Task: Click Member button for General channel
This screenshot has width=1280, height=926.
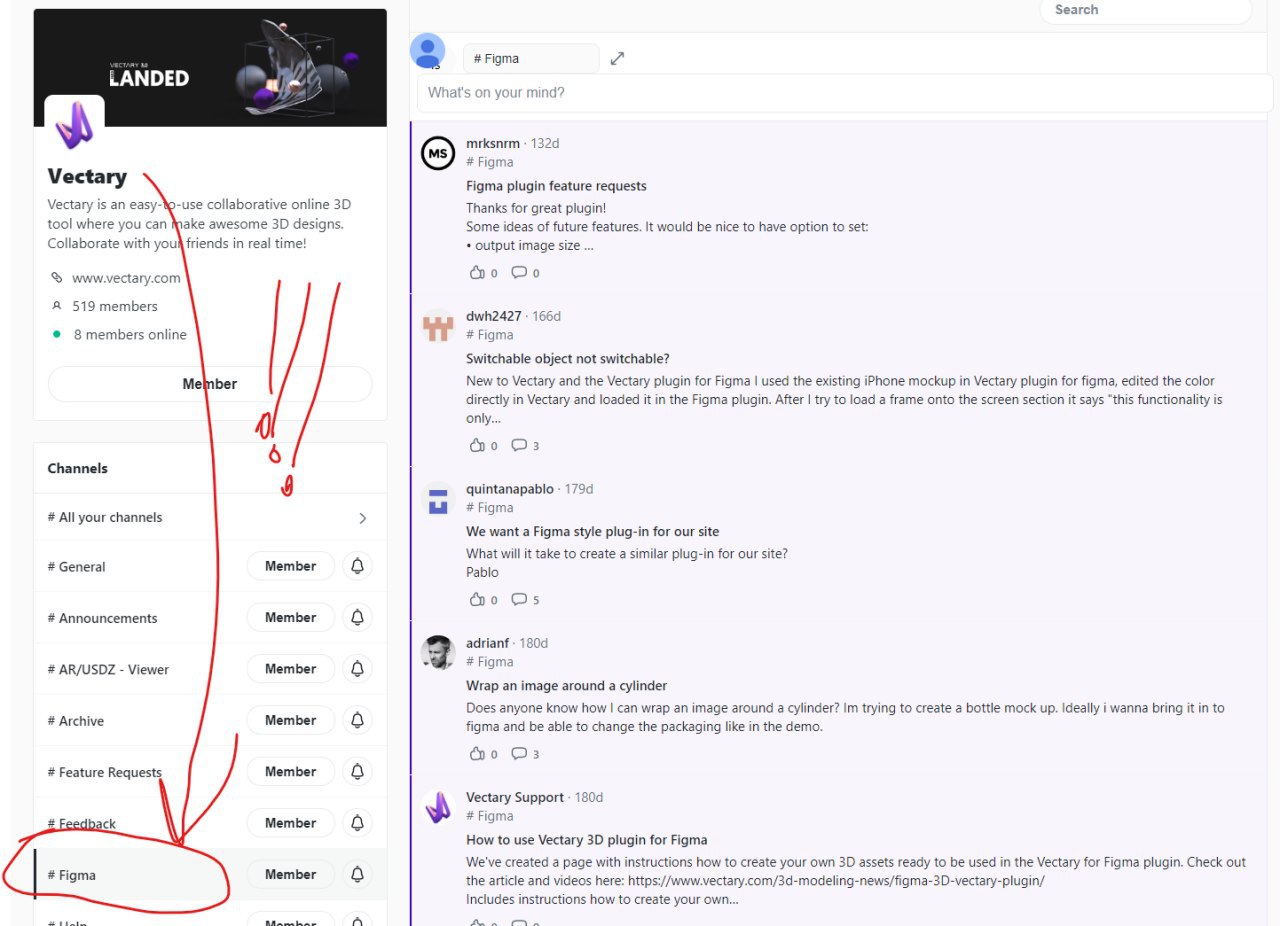Action: point(291,566)
